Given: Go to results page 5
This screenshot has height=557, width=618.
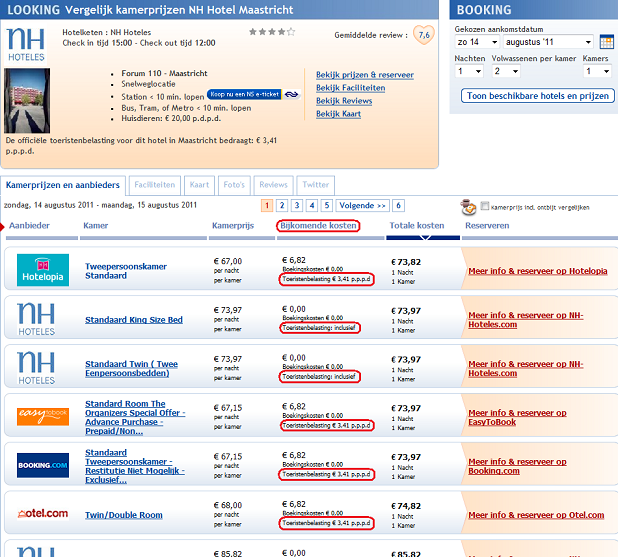Looking at the screenshot, I should tap(327, 205).
